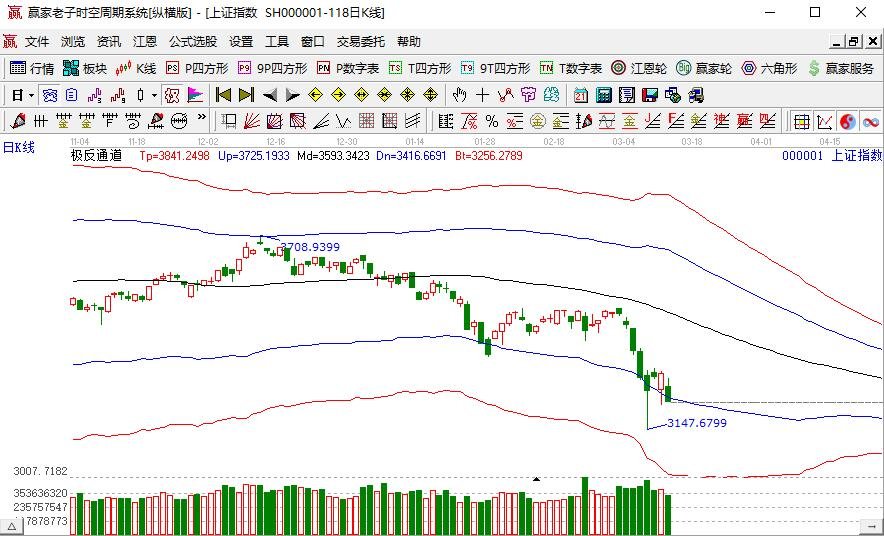884x536 pixels.
Task: Open the 文件 menu
Action: [x=37, y=42]
